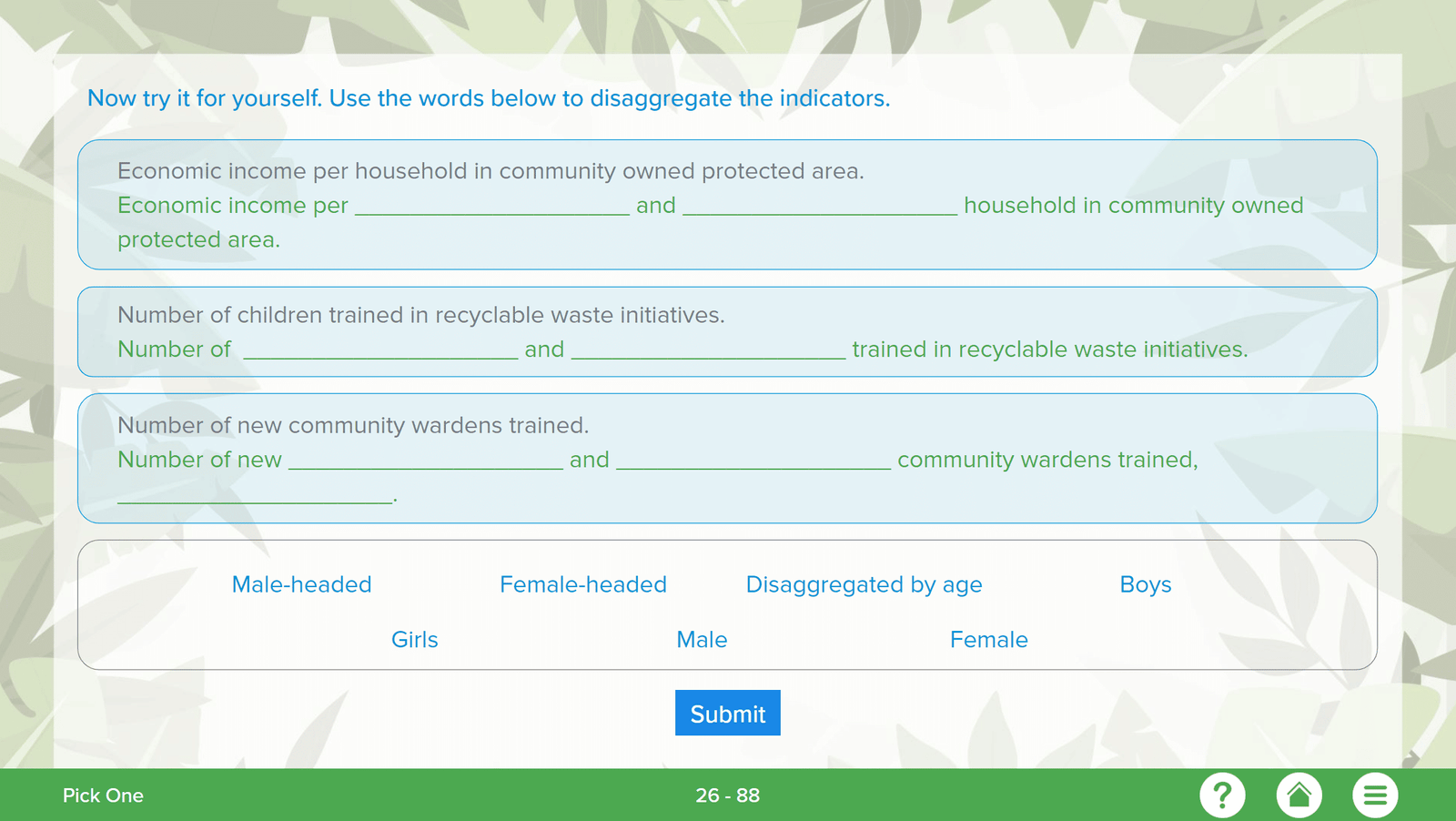Pick the Male-headed word option
This screenshot has height=821, width=1456.
[301, 584]
